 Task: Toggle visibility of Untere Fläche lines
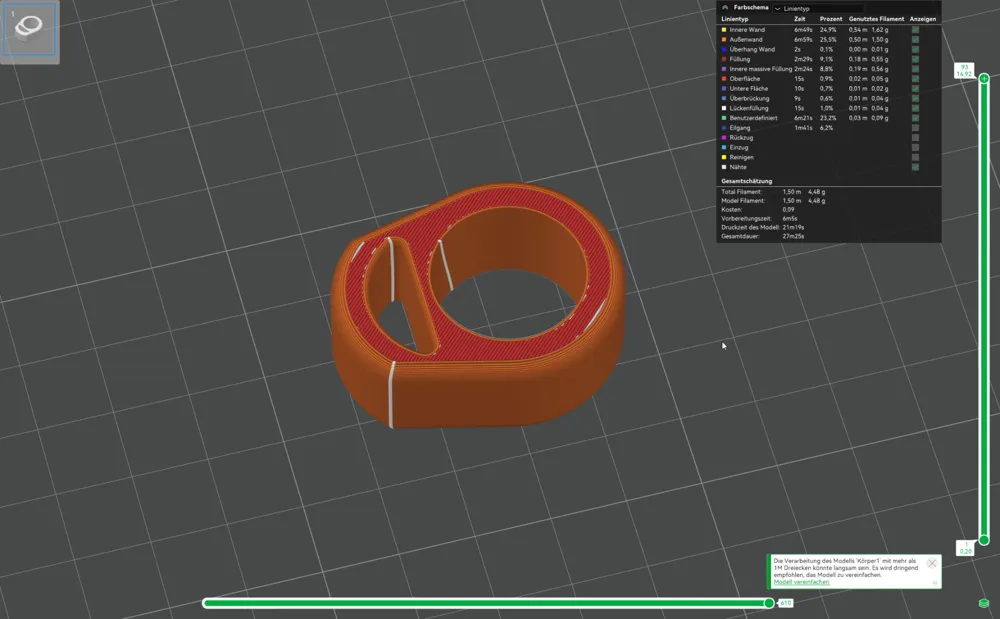915,89
